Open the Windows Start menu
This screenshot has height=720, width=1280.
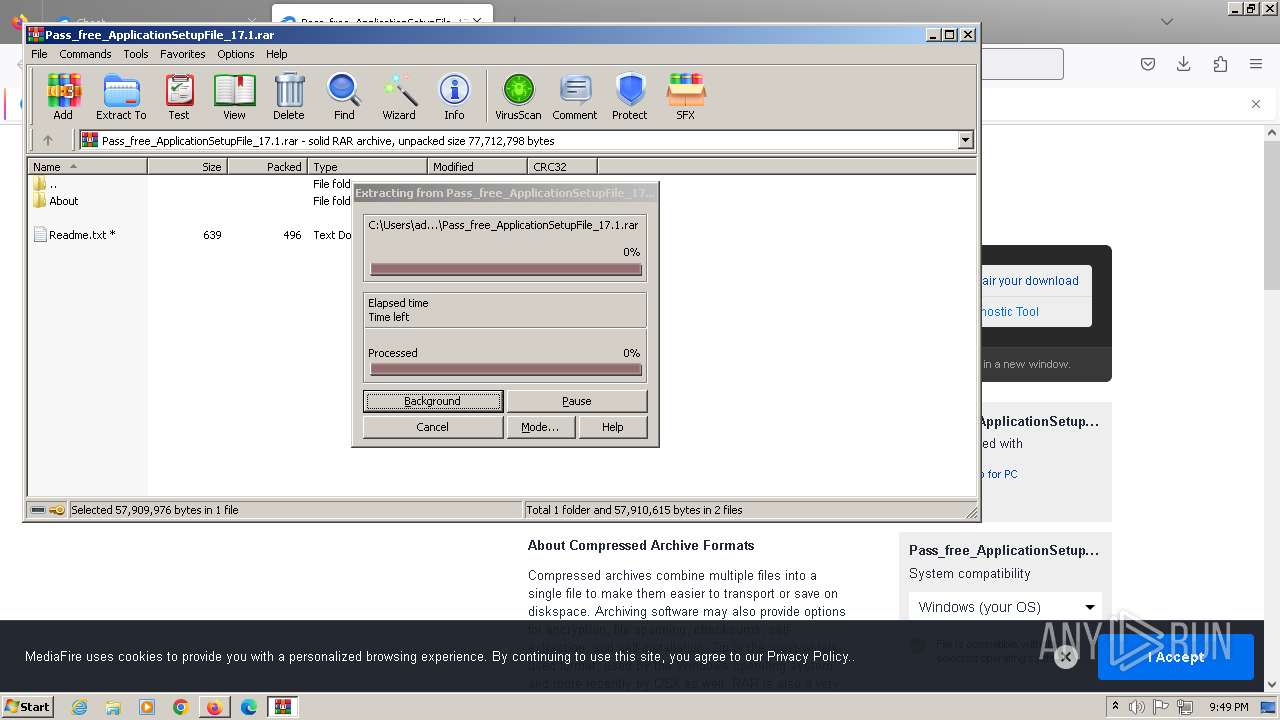(x=28, y=706)
